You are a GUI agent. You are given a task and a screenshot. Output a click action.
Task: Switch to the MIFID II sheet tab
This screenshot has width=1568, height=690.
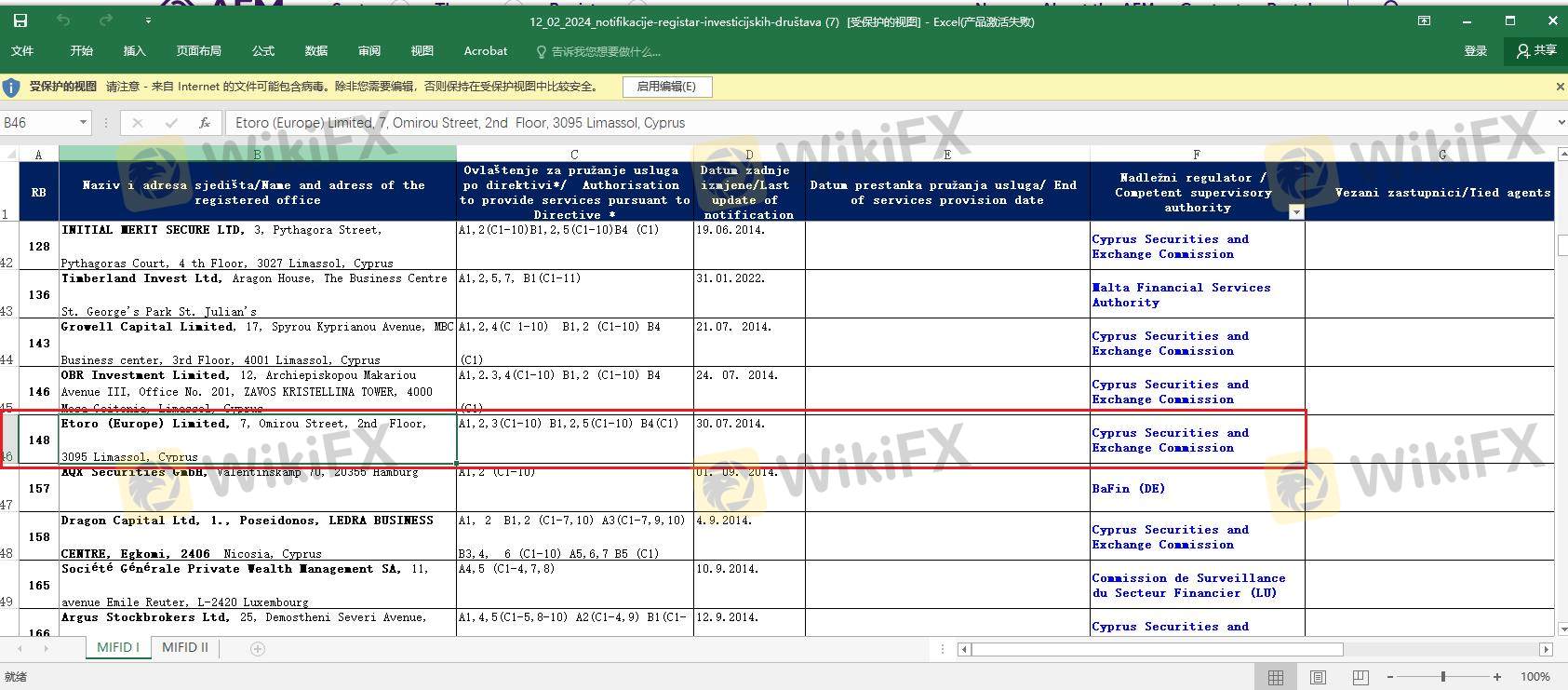(x=185, y=648)
